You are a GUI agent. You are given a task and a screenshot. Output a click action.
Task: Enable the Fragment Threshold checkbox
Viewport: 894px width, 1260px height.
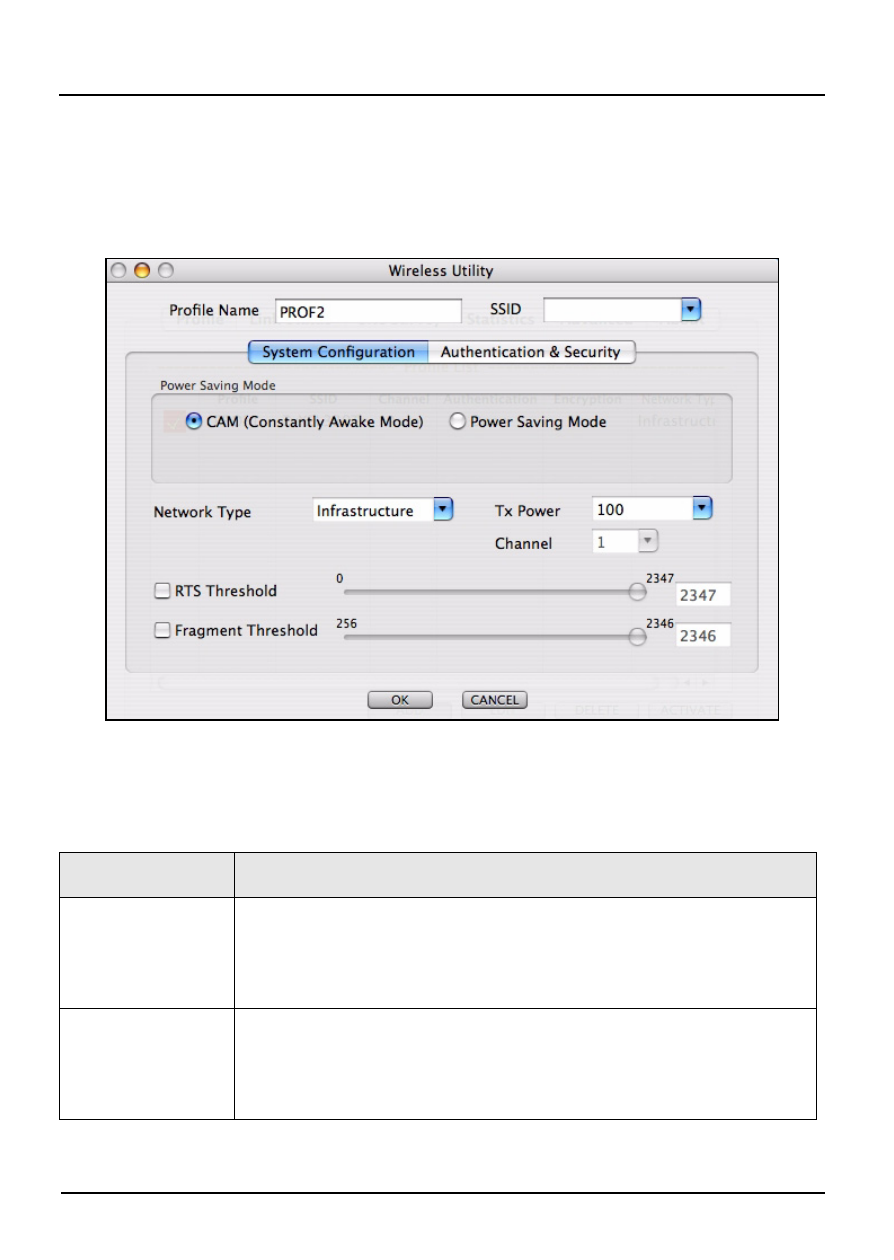tap(162, 631)
